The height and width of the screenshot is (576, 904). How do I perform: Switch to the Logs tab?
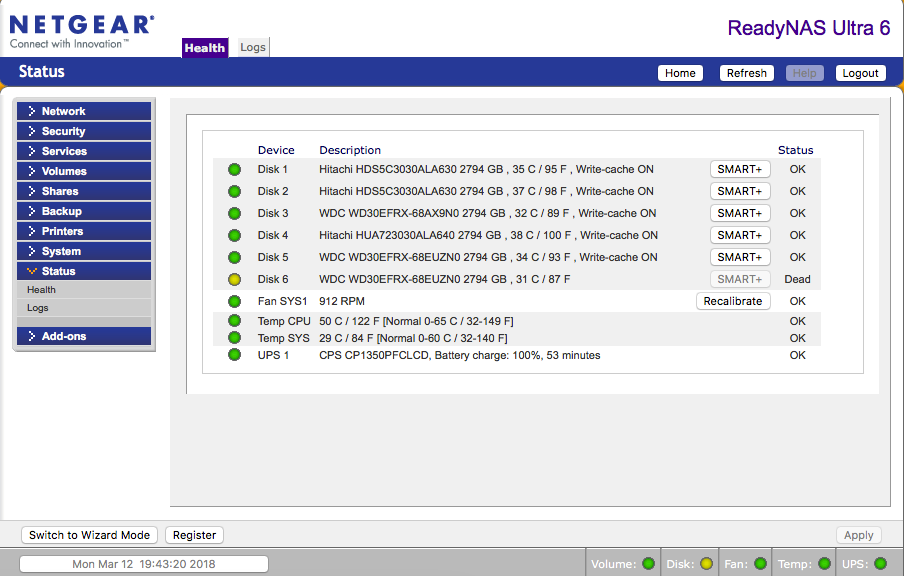253,47
